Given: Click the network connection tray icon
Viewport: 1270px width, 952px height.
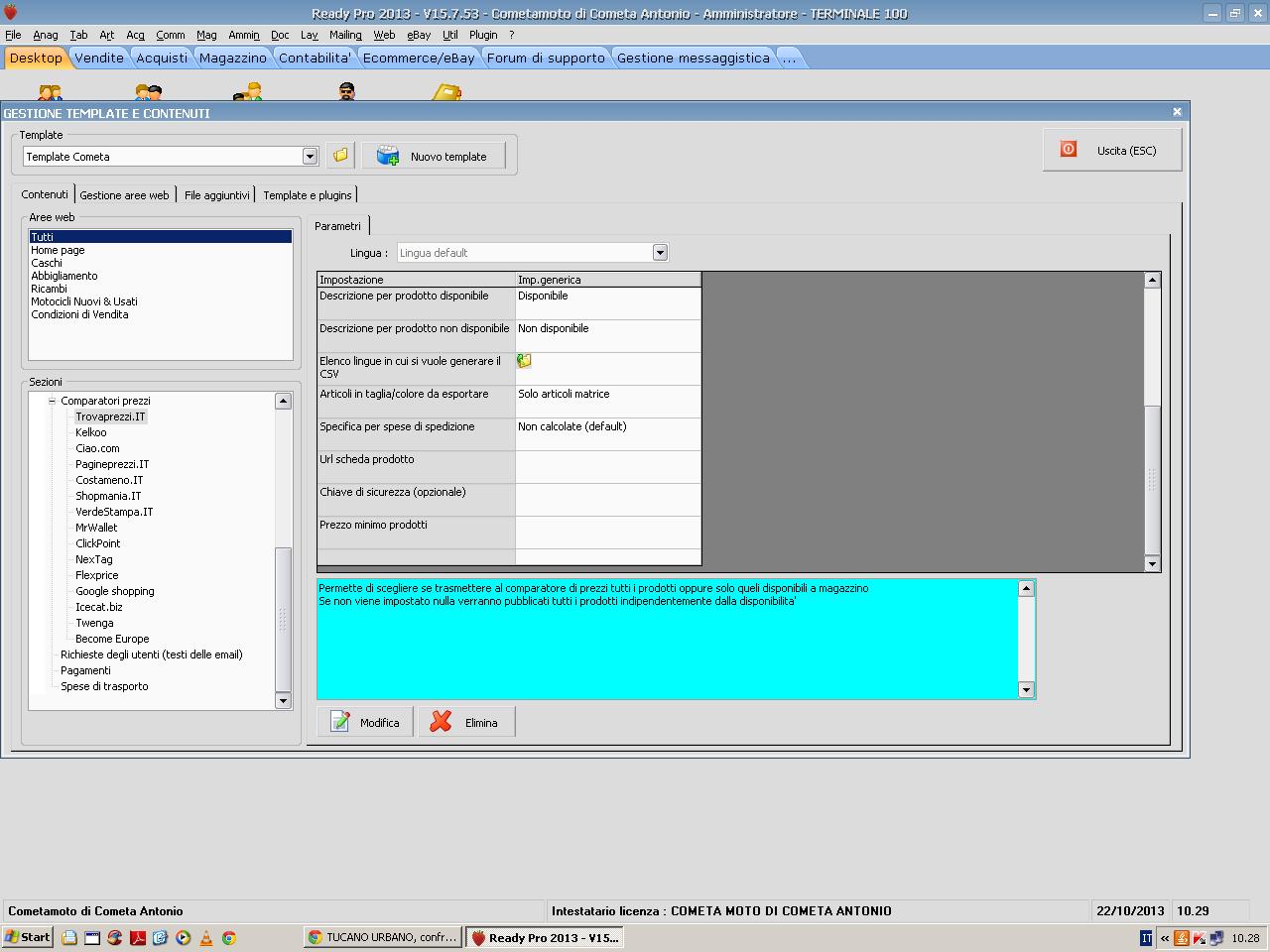Looking at the screenshot, I should [x=1215, y=937].
